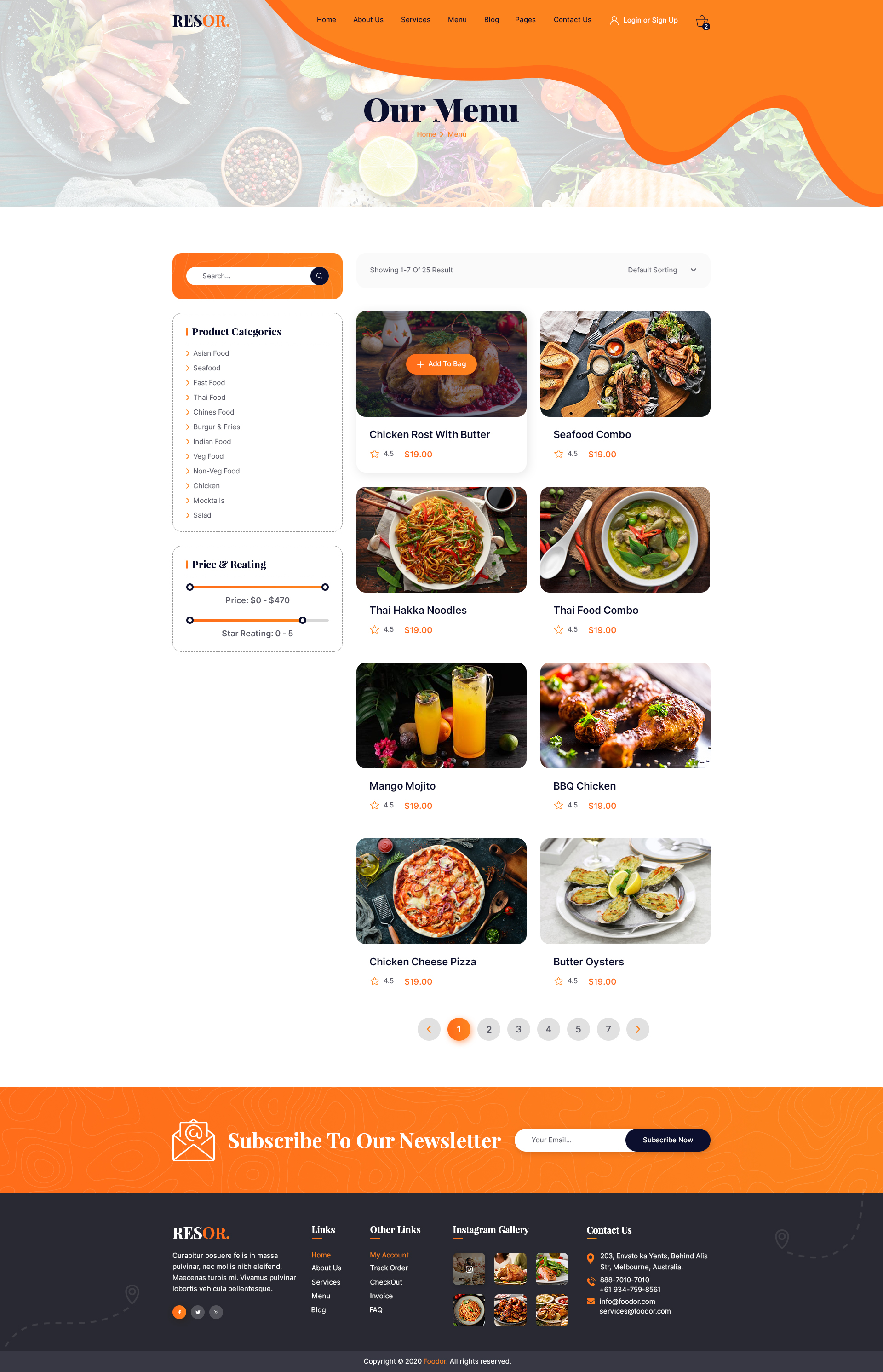Open the Instagram social icon in footer

pos(216,1312)
